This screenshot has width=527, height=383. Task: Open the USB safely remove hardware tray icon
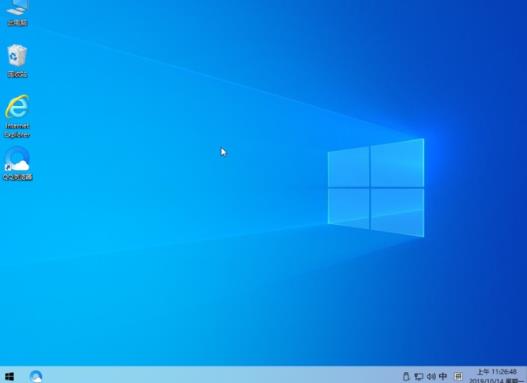[x=406, y=376]
